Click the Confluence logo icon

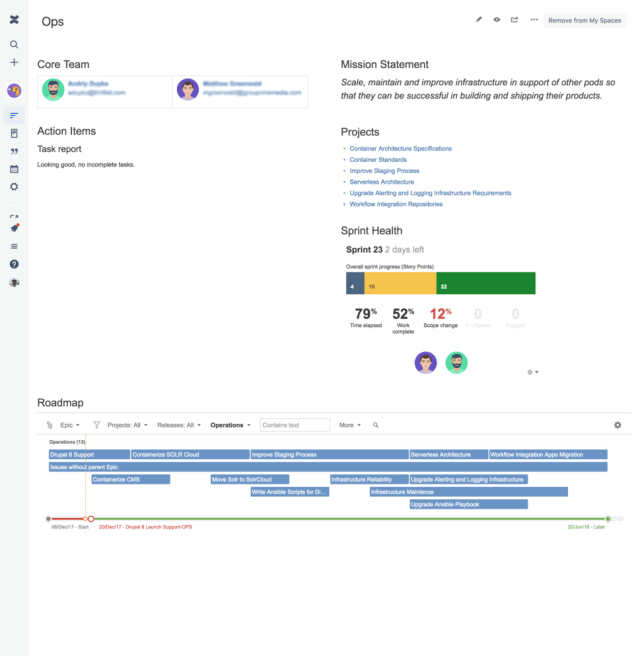coord(14,19)
